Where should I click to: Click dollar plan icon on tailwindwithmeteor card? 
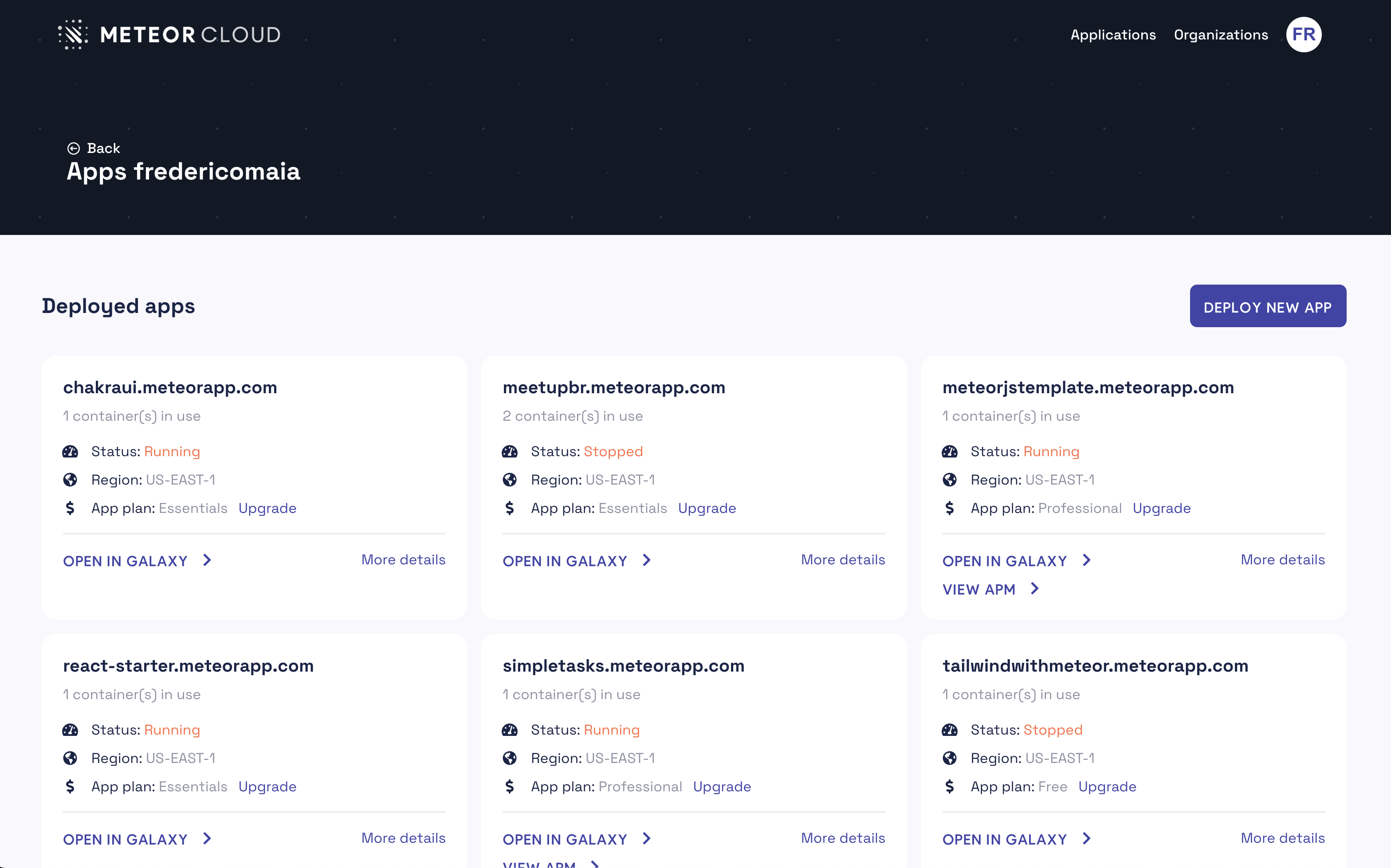pos(949,786)
